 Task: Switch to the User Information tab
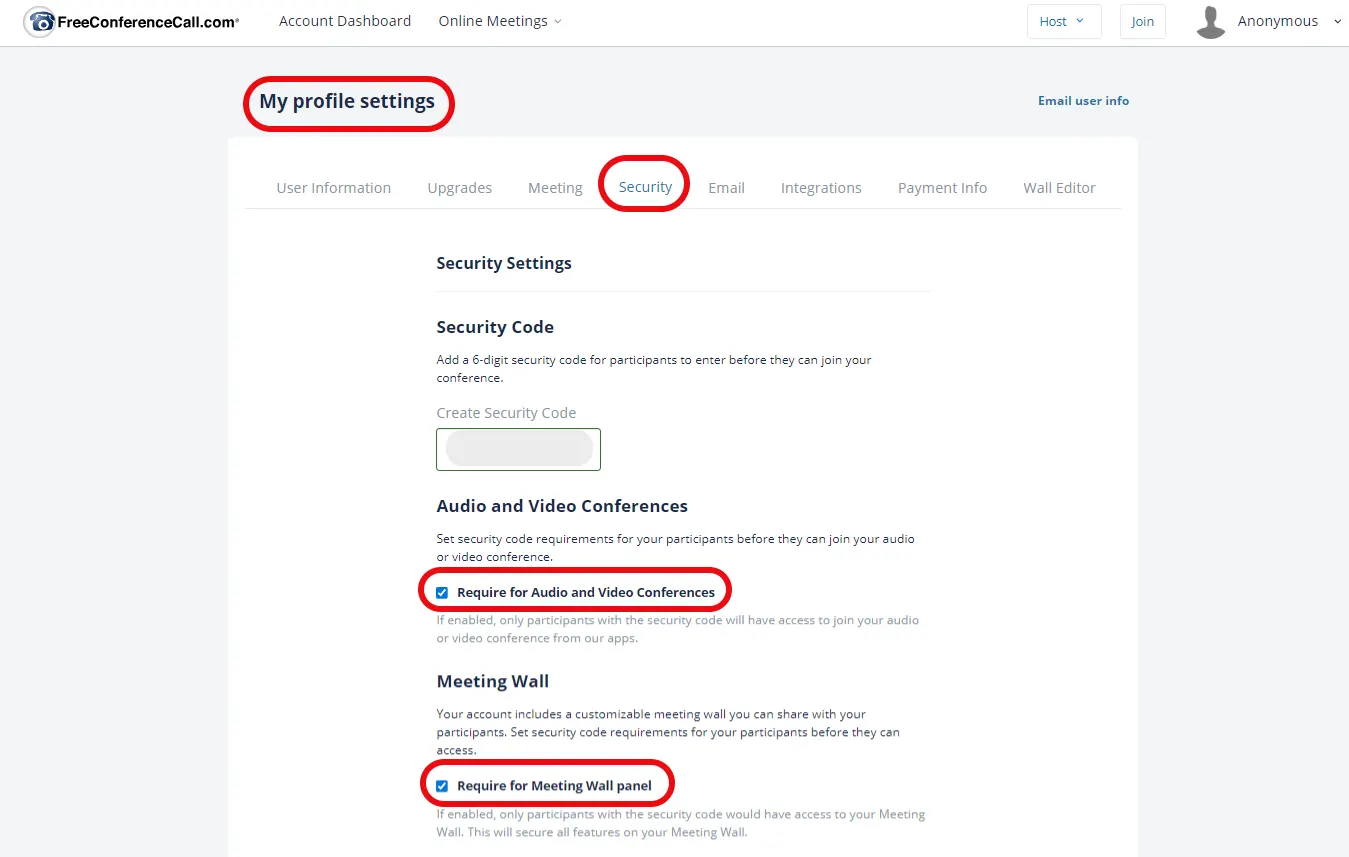[x=333, y=188]
